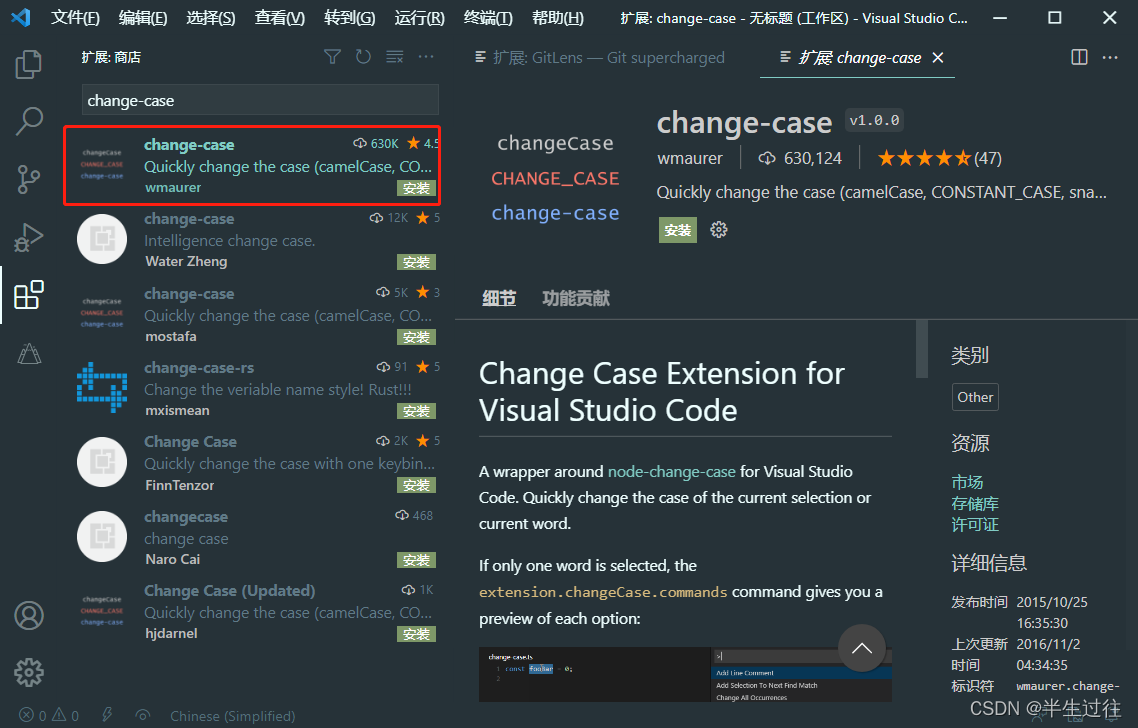Switch to the 细节 details tab

499,298
